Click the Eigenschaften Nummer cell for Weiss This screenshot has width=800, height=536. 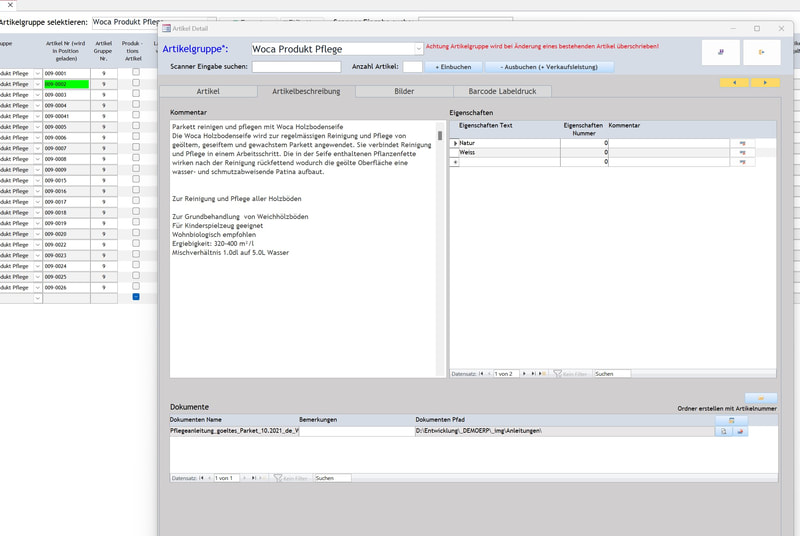584,152
